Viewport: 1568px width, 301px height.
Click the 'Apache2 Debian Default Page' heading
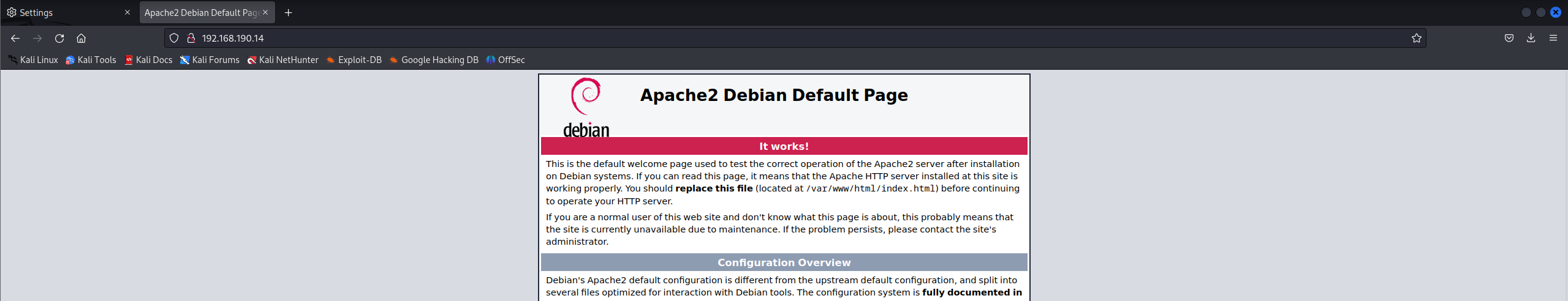[x=774, y=95]
